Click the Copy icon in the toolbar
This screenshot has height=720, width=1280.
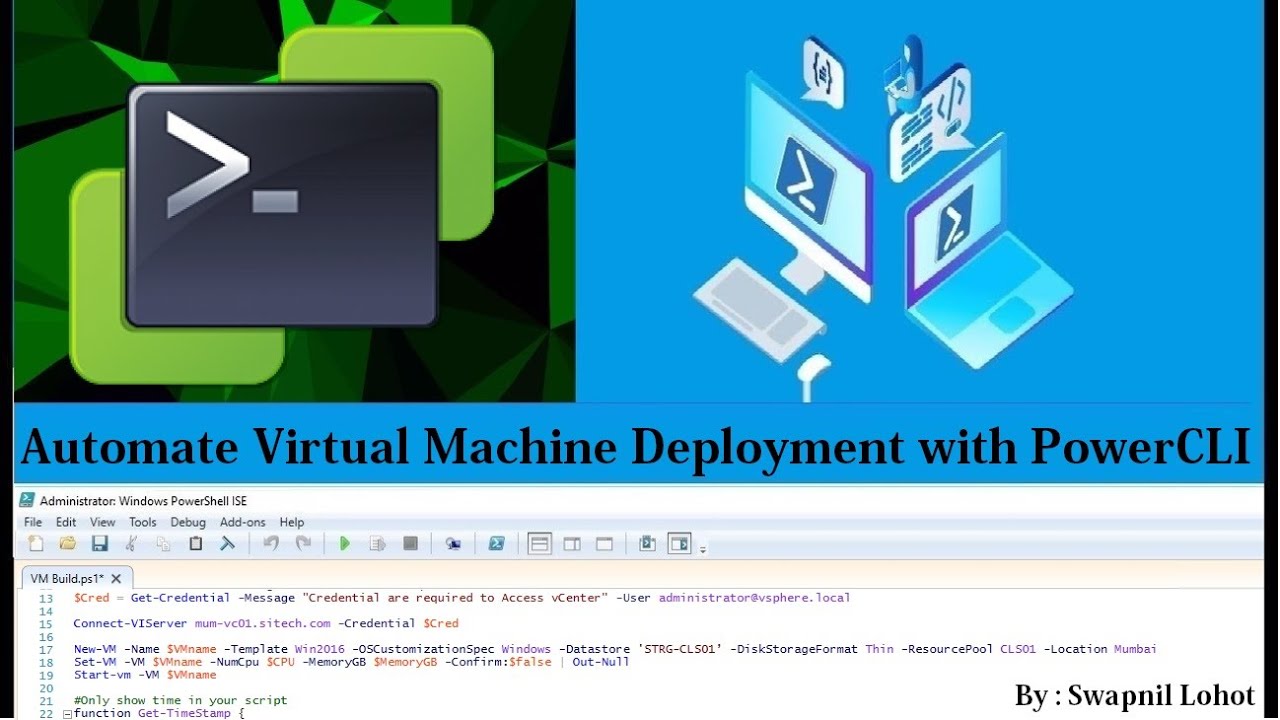pos(163,544)
